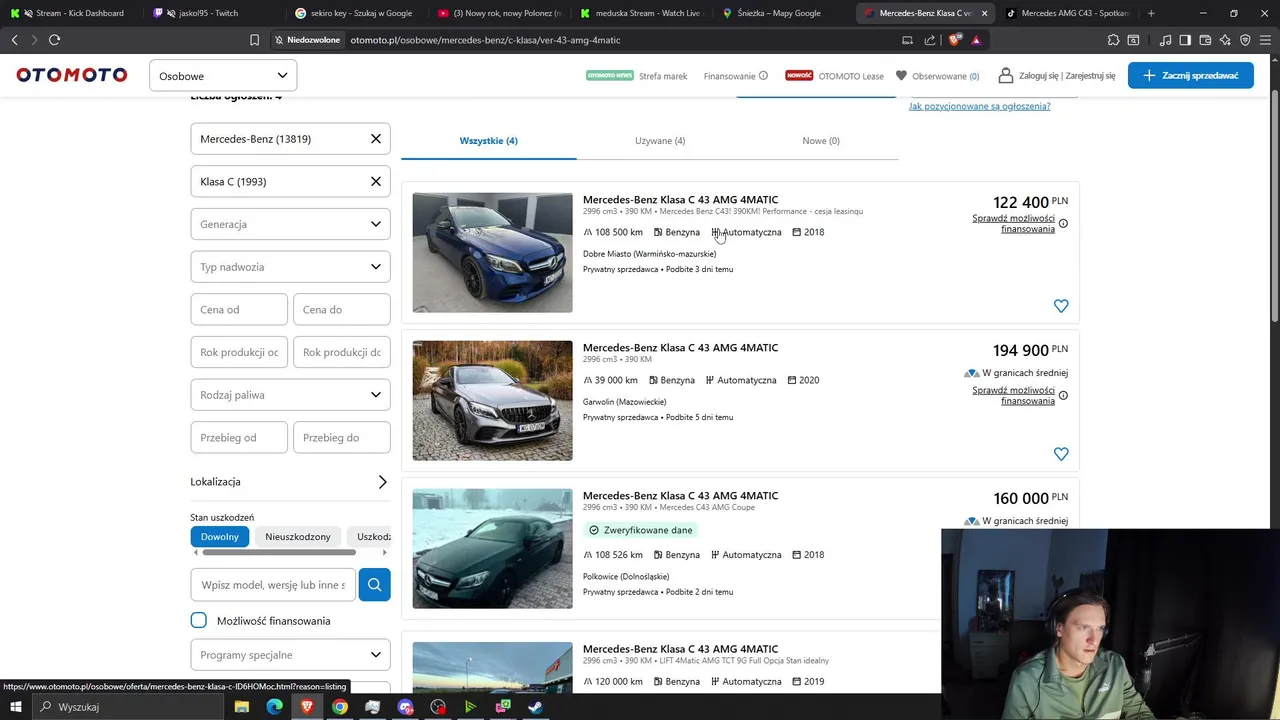Click 'Jak pozycjonowane są ogłoszenia?' link
Image resolution: width=1280 pixels, height=720 pixels.
click(x=980, y=106)
